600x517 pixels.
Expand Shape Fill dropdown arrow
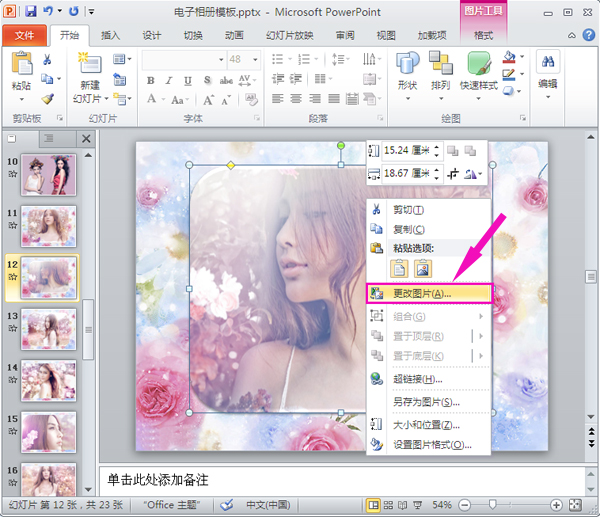pyautogui.click(x=522, y=57)
